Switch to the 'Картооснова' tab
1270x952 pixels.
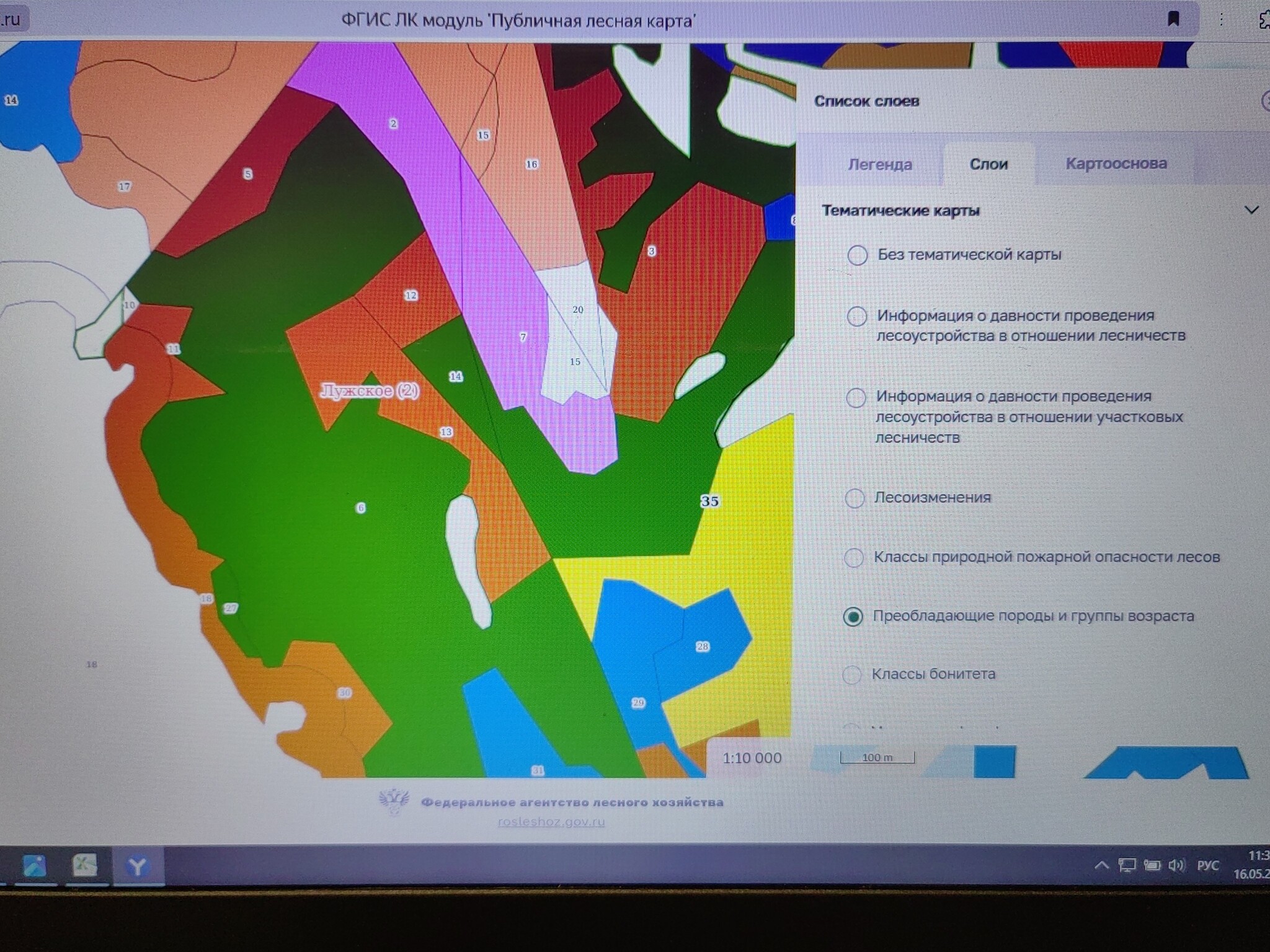point(1116,164)
